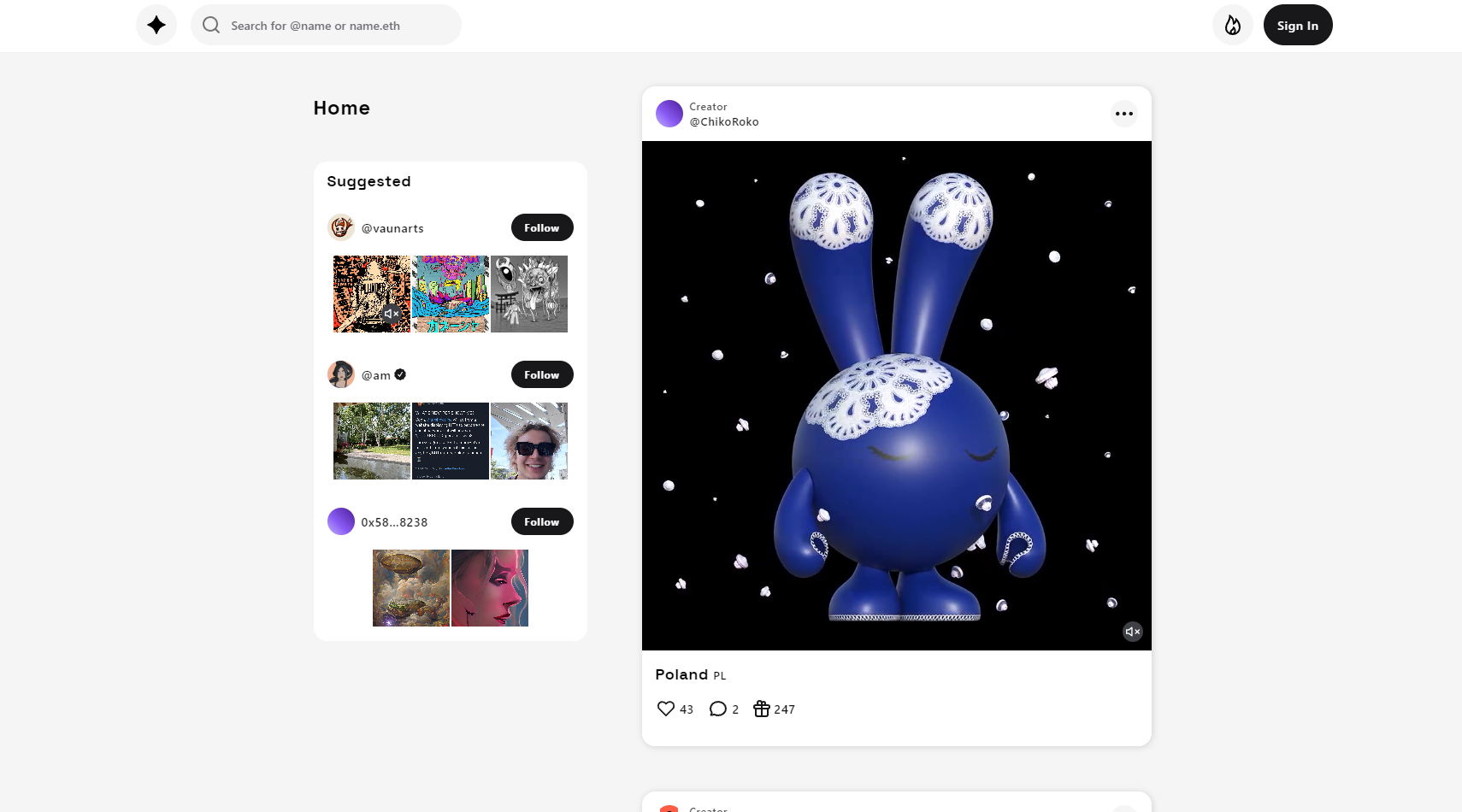The height and width of the screenshot is (812, 1462).
Task: Follow @vaunarts
Action: (x=542, y=227)
